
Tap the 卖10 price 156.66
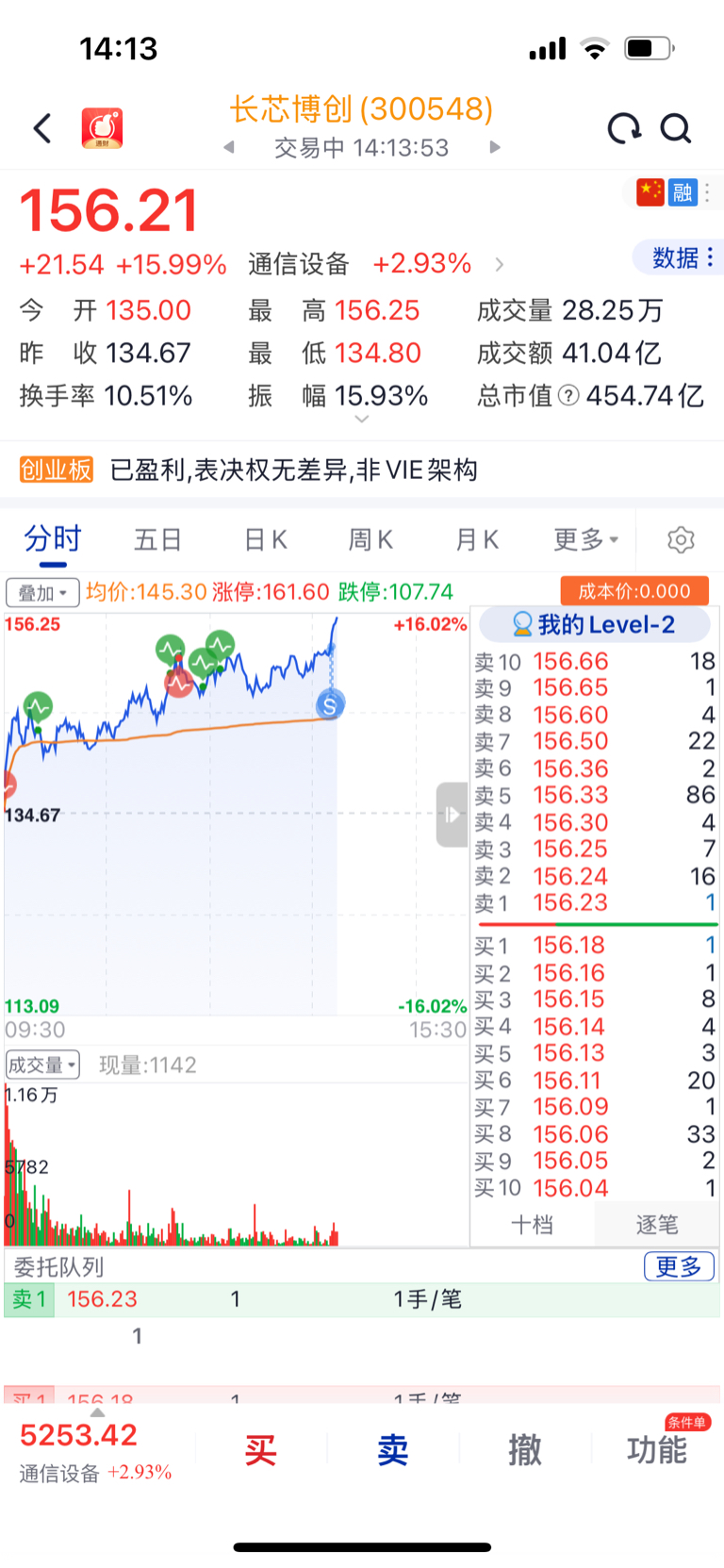(570, 661)
